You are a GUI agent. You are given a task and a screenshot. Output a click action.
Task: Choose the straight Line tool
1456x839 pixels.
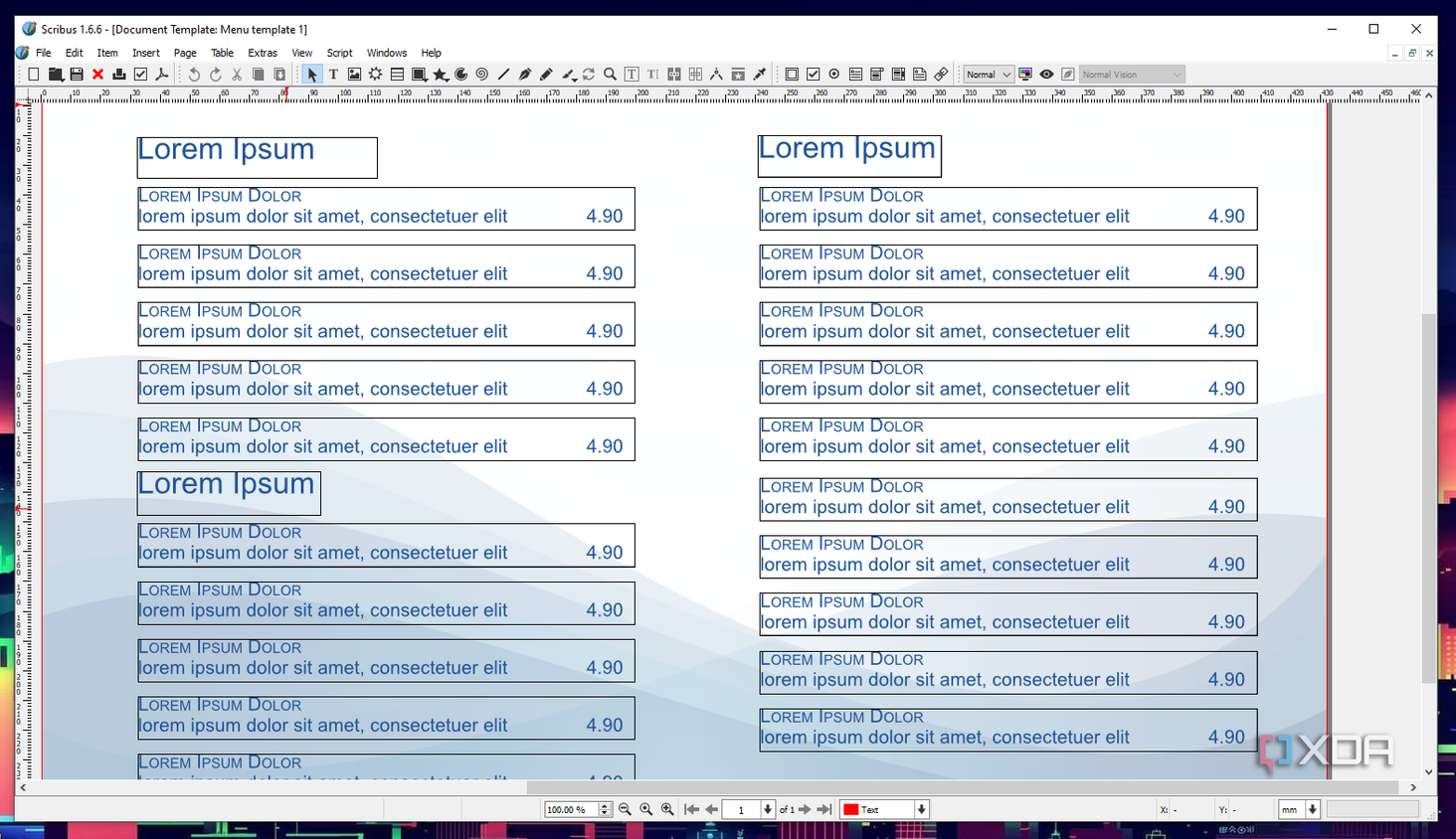click(x=503, y=75)
